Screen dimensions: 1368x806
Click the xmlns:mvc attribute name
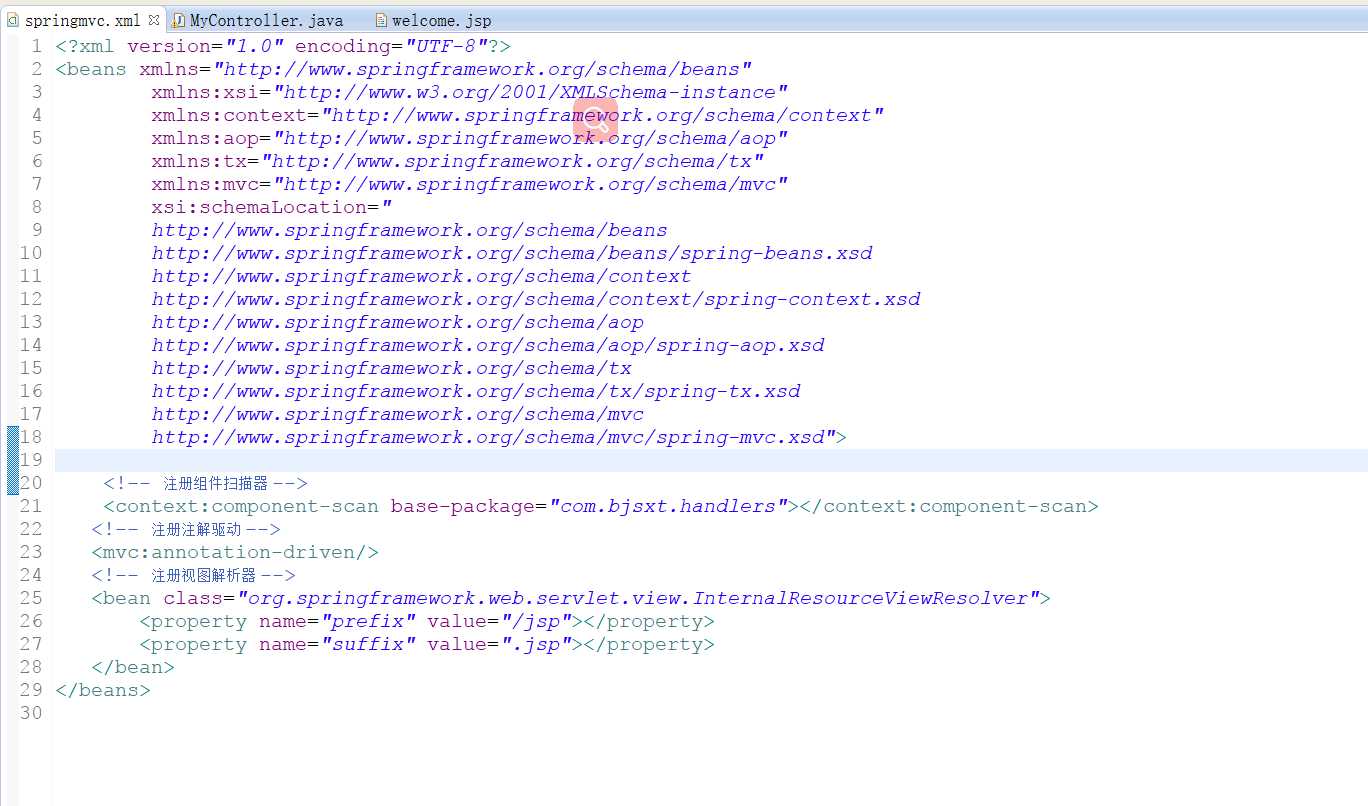click(205, 184)
